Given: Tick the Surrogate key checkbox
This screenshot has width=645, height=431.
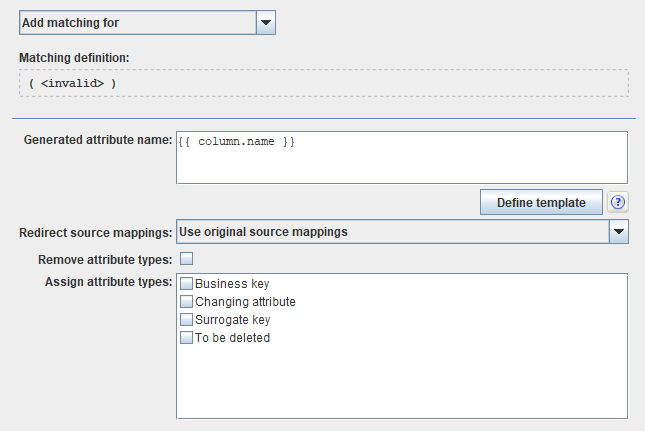Looking at the screenshot, I should click(187, 320).
